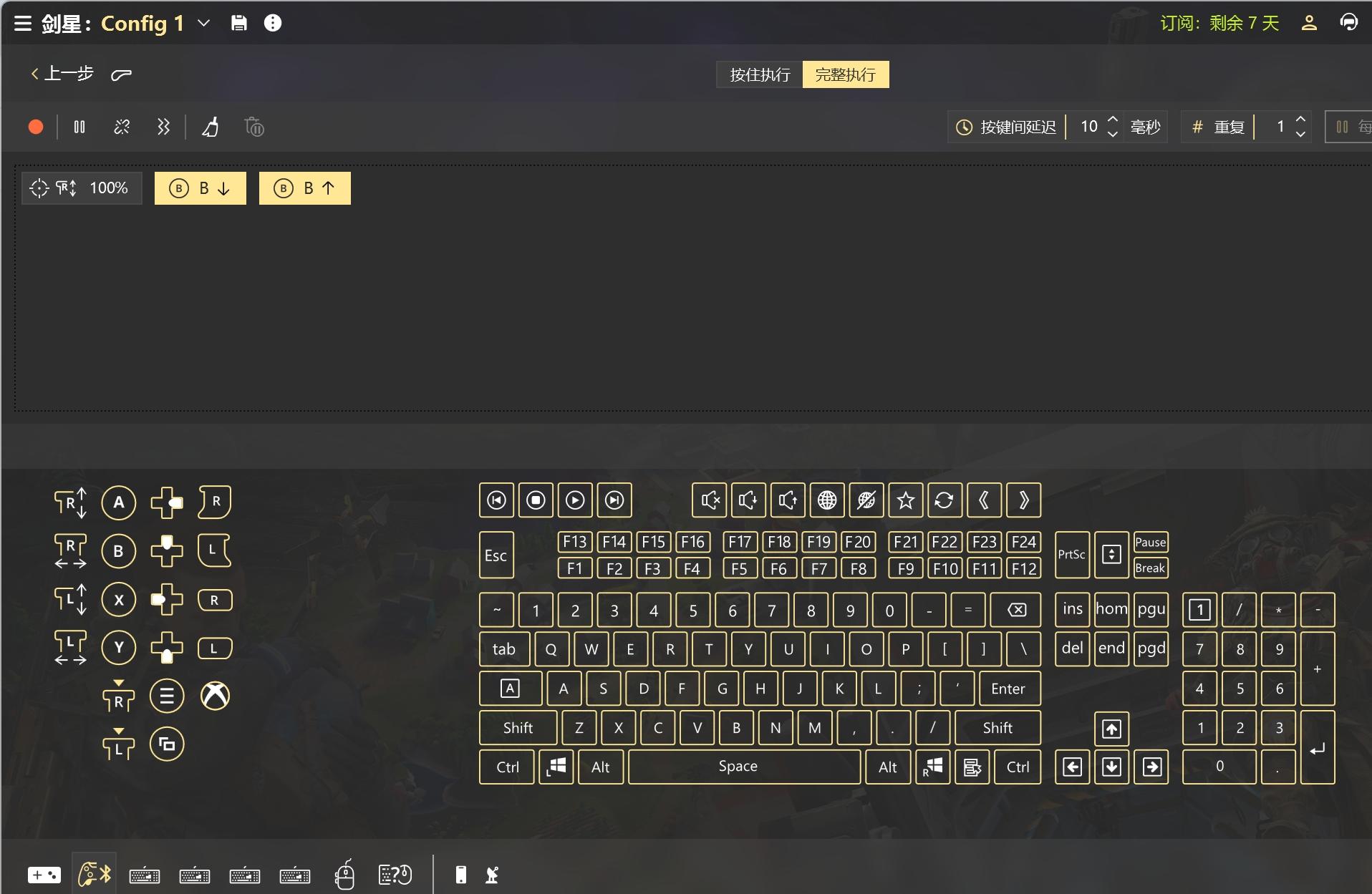The image size is (1372, 894).
Task: Expand the Config 1 dropdown chevron
Action: coord(204,23)
